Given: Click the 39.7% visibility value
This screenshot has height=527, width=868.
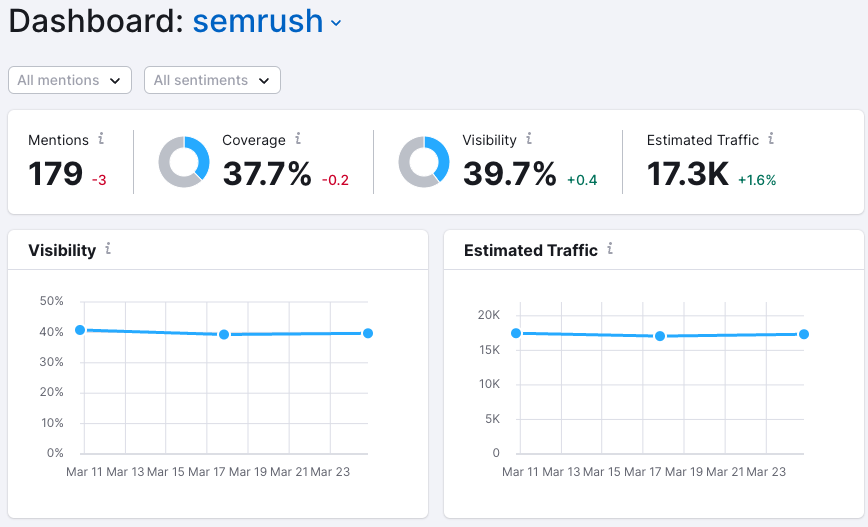Looking at the screenshot, I should pos(509,174).
